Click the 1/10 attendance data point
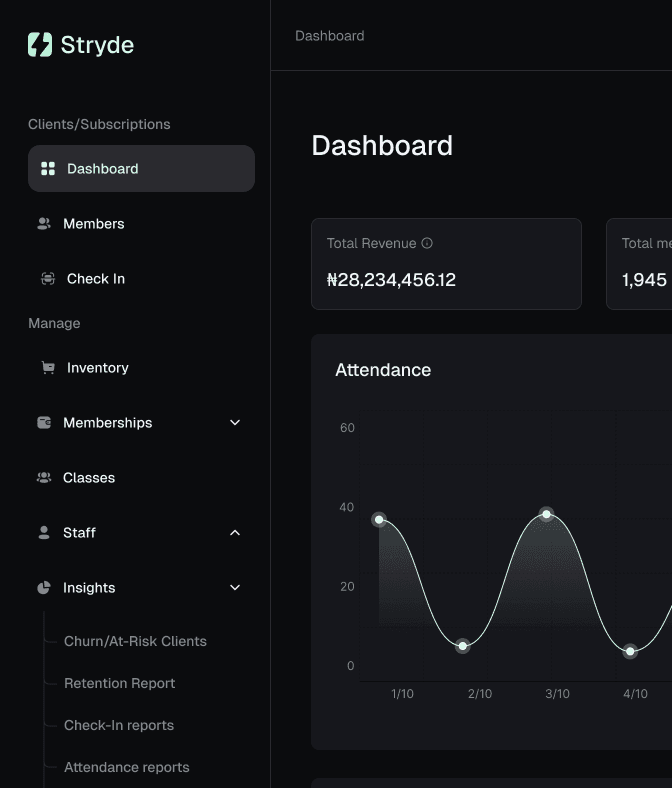Image resolution: width=672 pixels, height=788 pixels. click(379, 520)
